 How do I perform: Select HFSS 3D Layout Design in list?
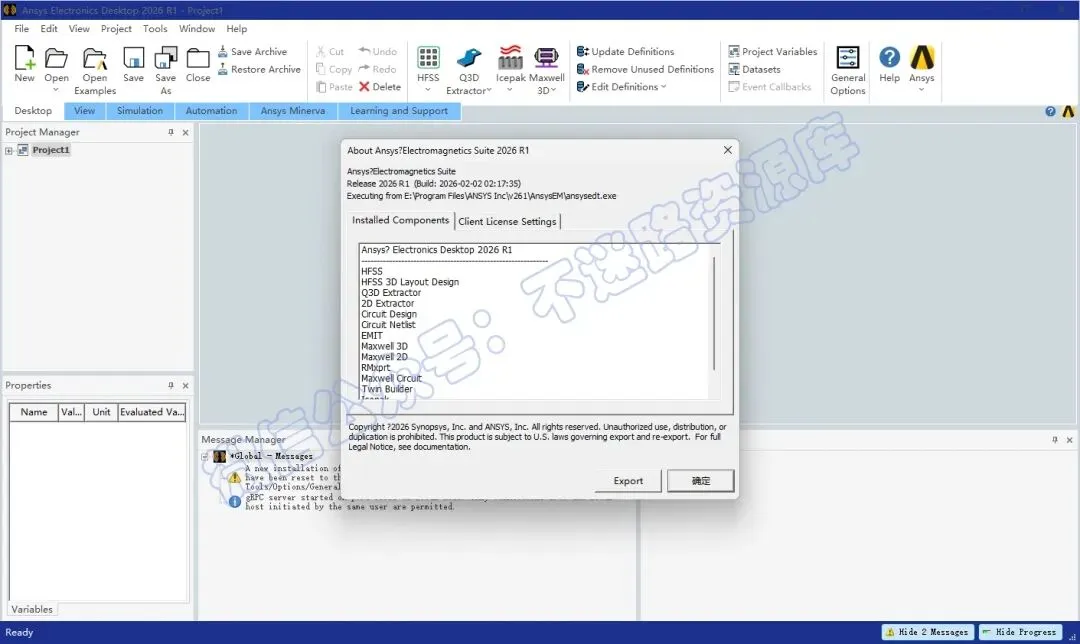[410, 282]
